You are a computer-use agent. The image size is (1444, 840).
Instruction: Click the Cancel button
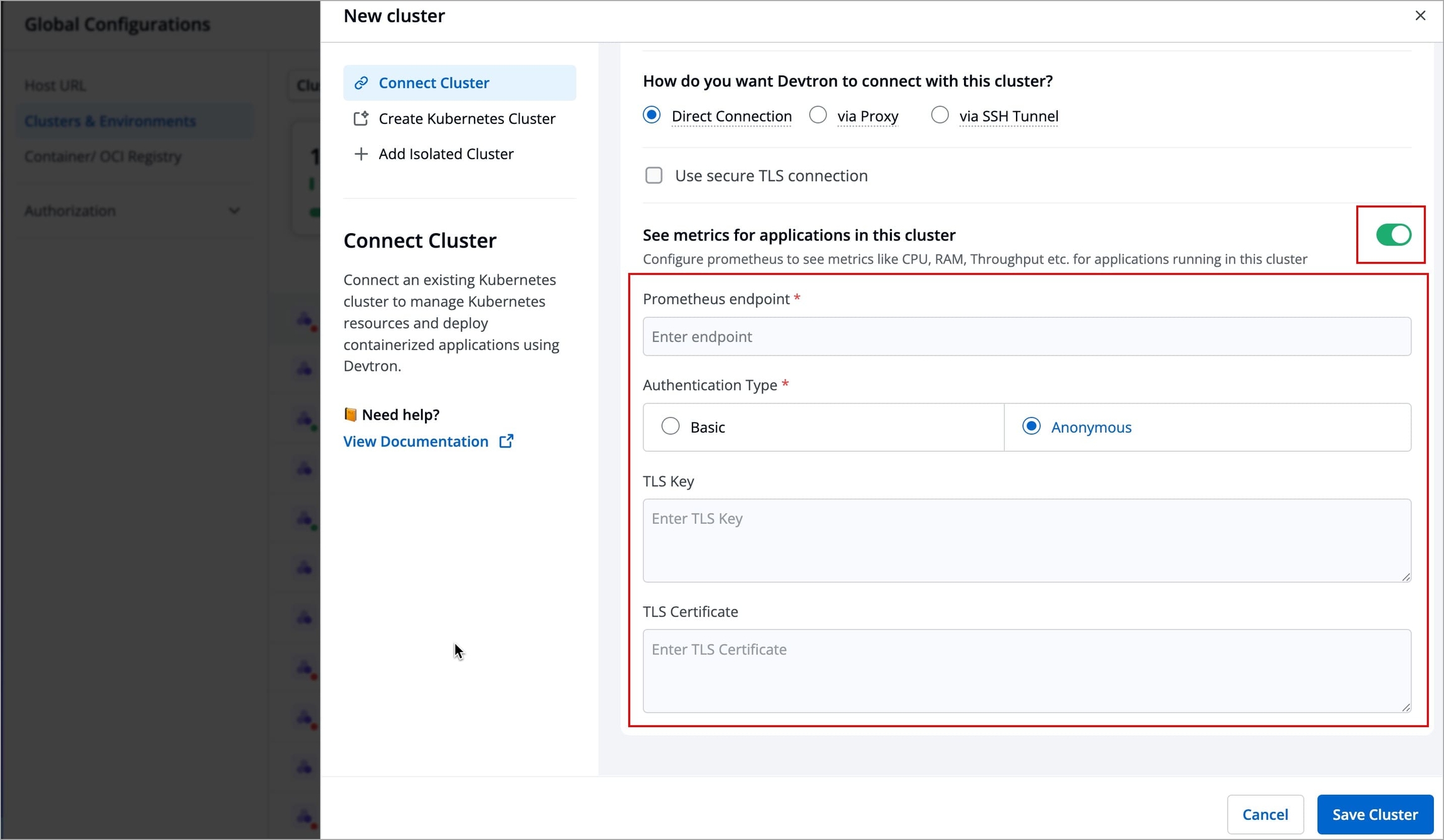click(1265, 814)
